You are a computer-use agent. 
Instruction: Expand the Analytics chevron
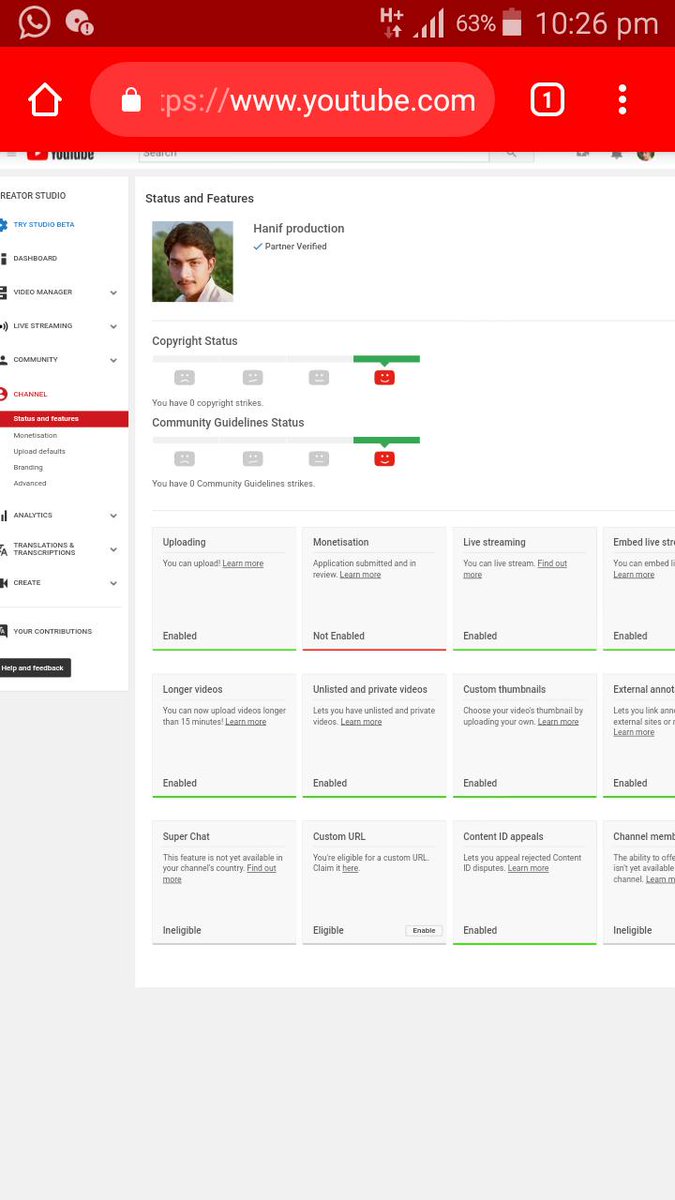pyautogui.click(x=113, y=516)
